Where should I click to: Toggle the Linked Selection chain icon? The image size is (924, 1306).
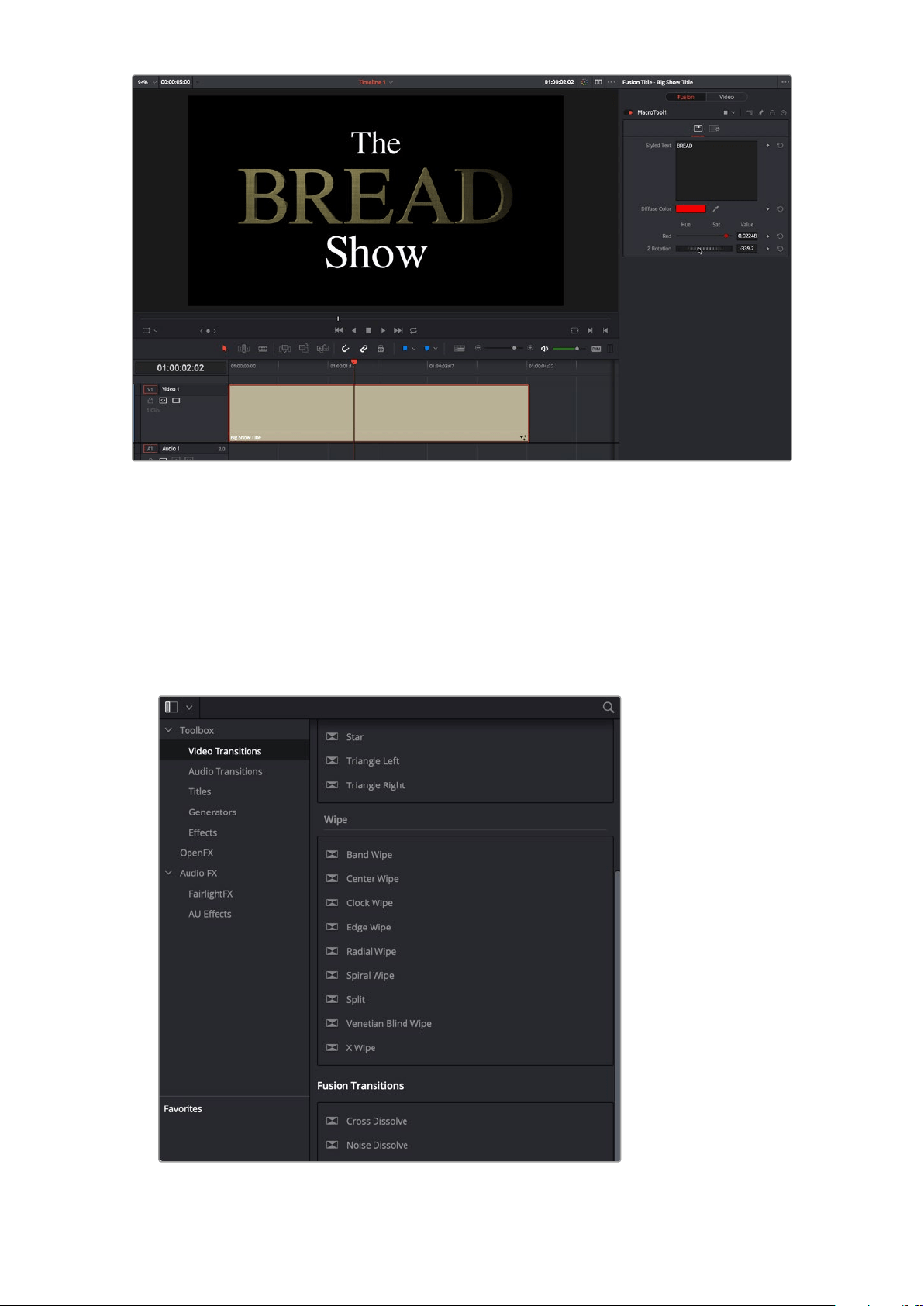(364, 349)
